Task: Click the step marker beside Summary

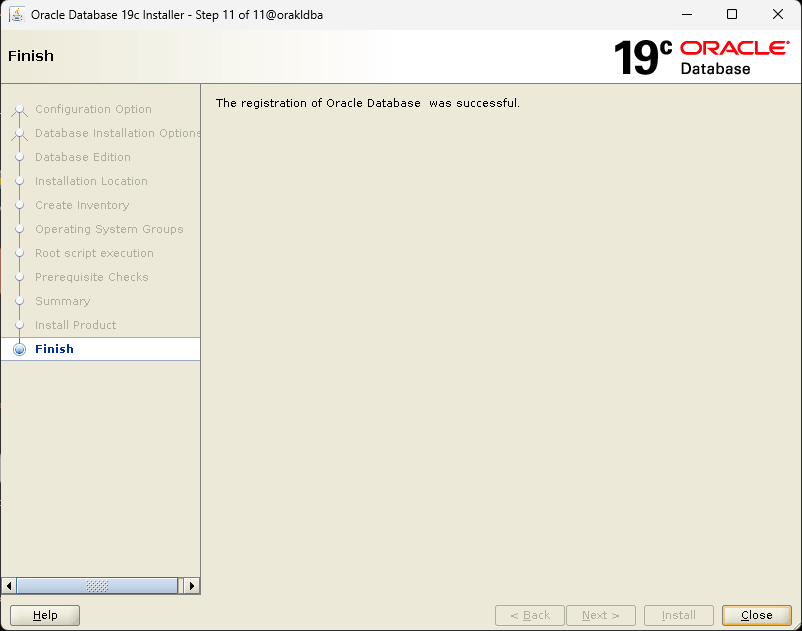Action: (19, 301)
